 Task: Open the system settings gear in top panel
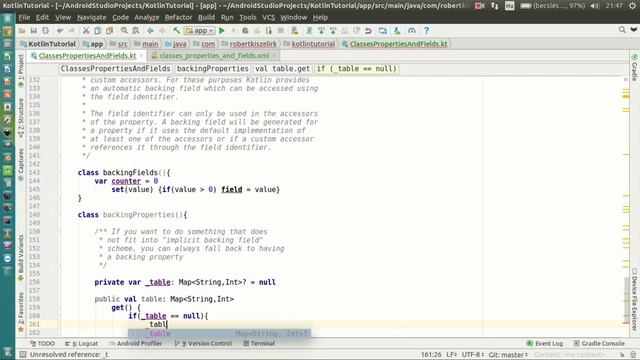click(x=633, y=6)
